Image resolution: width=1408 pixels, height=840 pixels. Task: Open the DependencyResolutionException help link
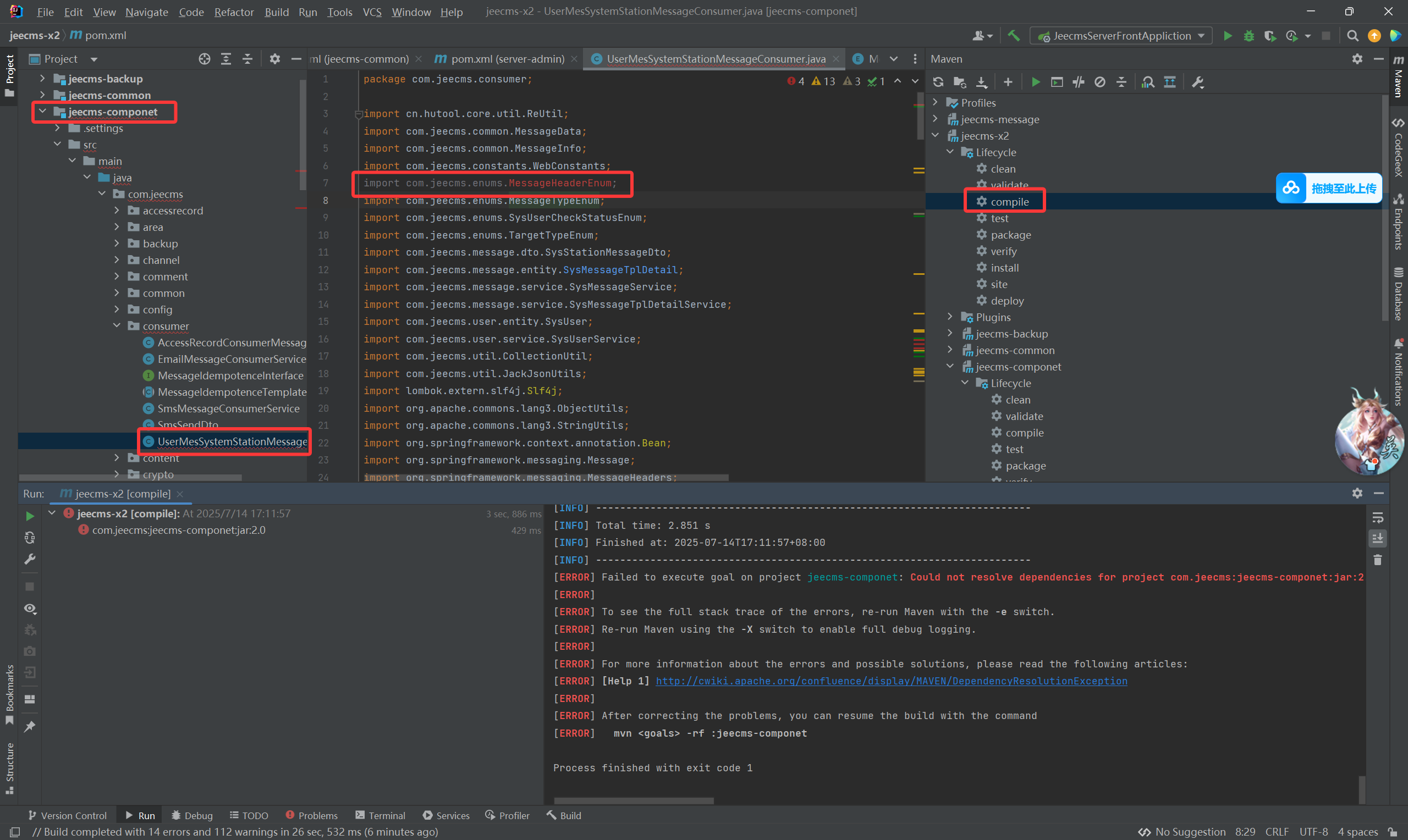click(891, 681)
